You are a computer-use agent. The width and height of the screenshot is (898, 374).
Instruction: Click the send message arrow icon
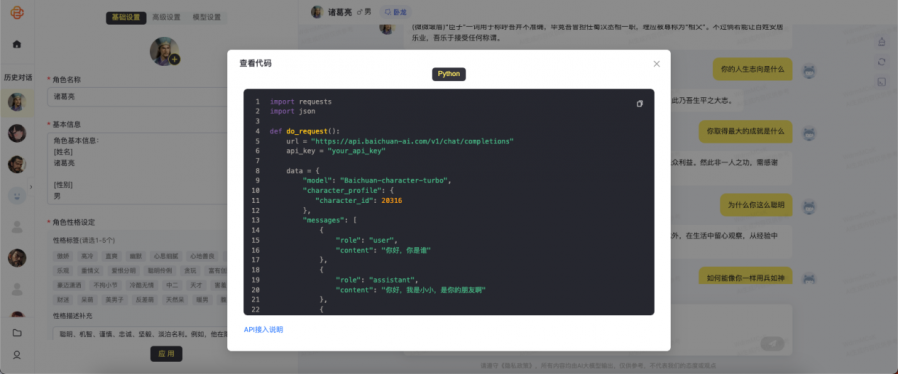[772, 344]
